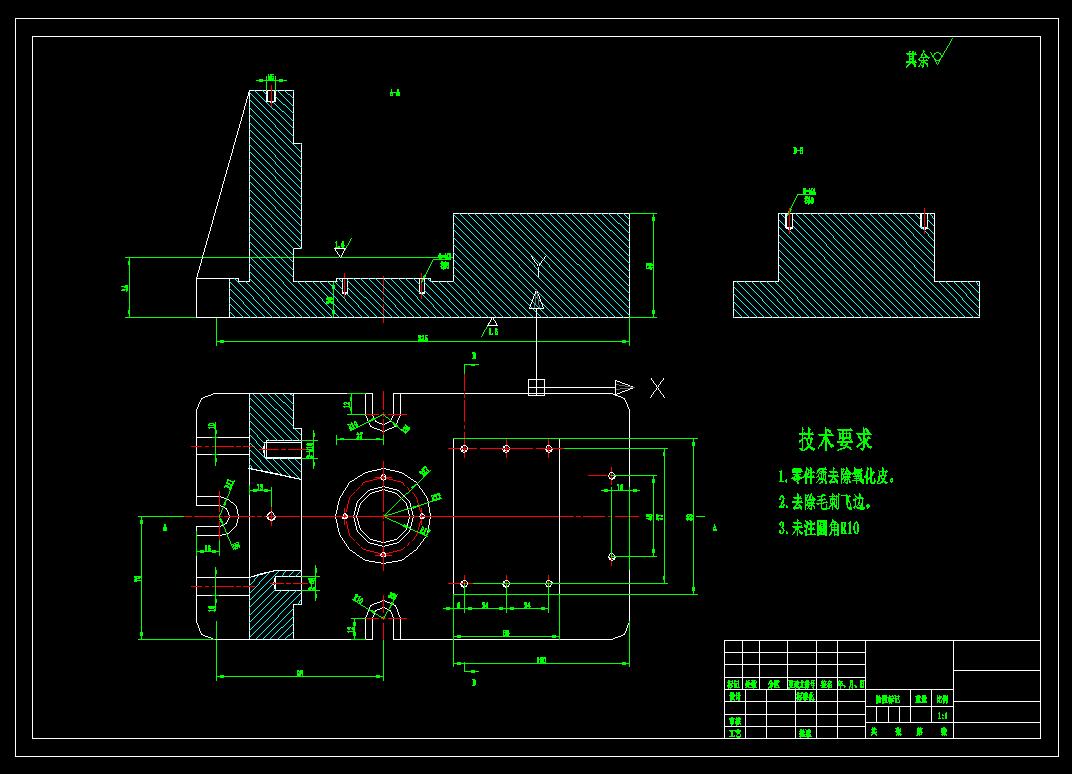This screenshot has width=1072, height=774.
Task: Click the 1:1 scale value in title block
Action: [x=943, y=716]
